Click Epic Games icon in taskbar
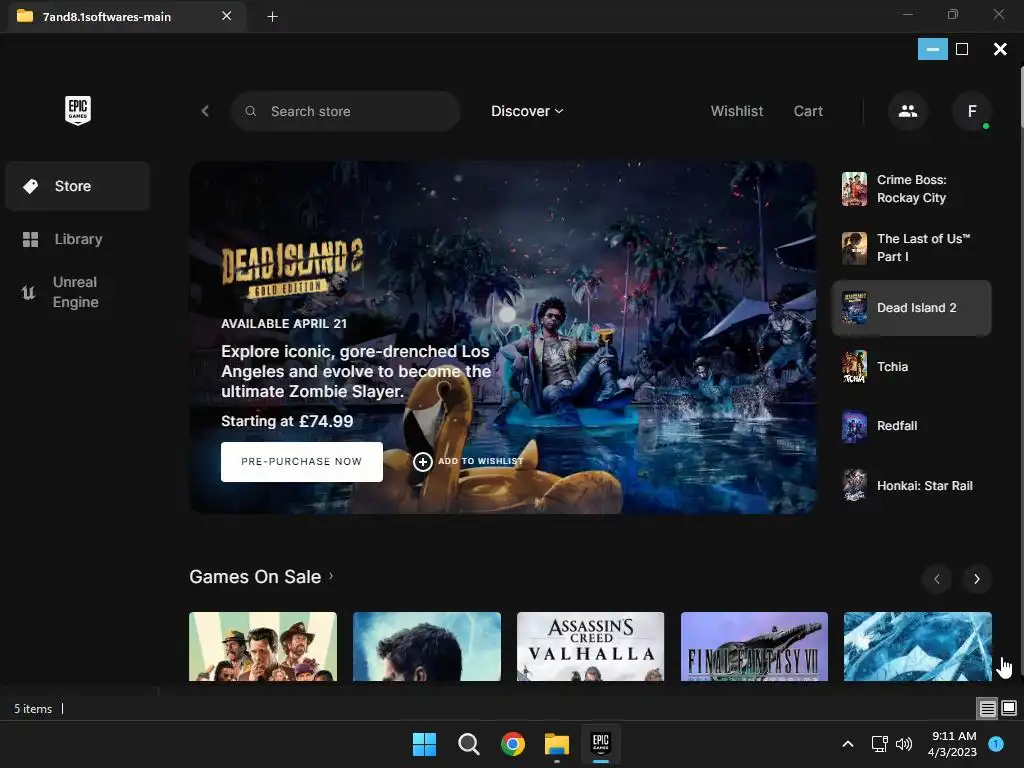 point(601,744)
